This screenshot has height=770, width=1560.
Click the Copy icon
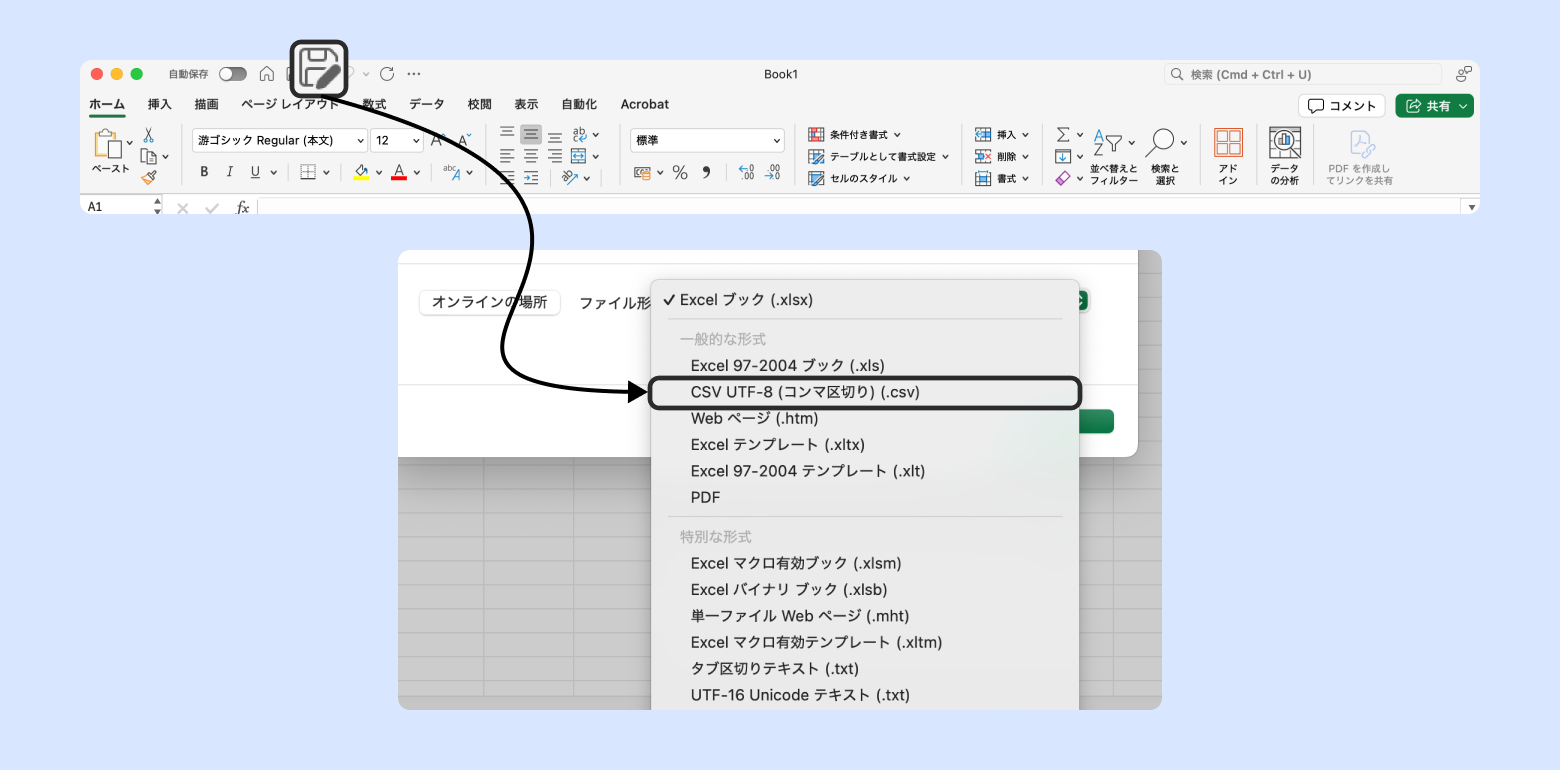click(149, 156)
